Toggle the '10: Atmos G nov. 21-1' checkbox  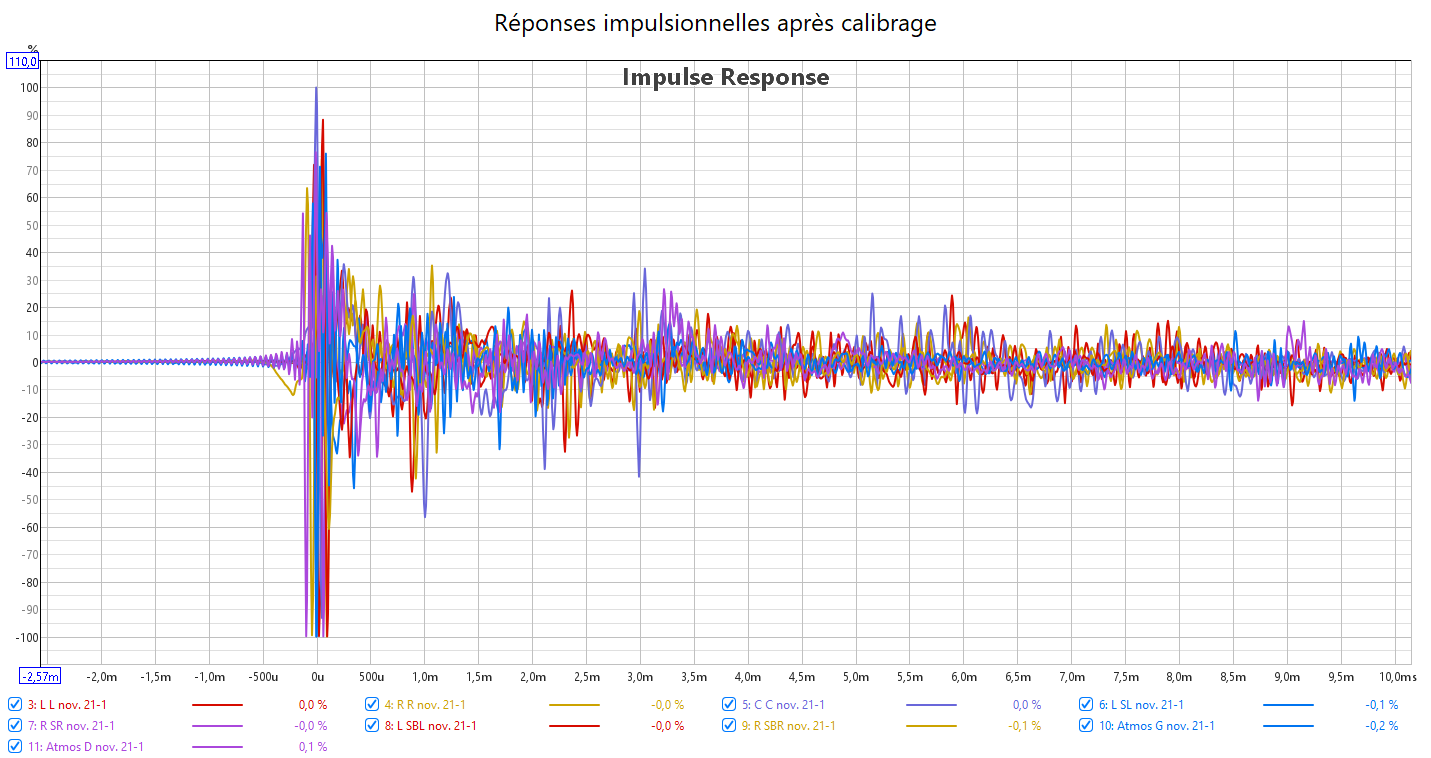click(x=1087, y=725)
